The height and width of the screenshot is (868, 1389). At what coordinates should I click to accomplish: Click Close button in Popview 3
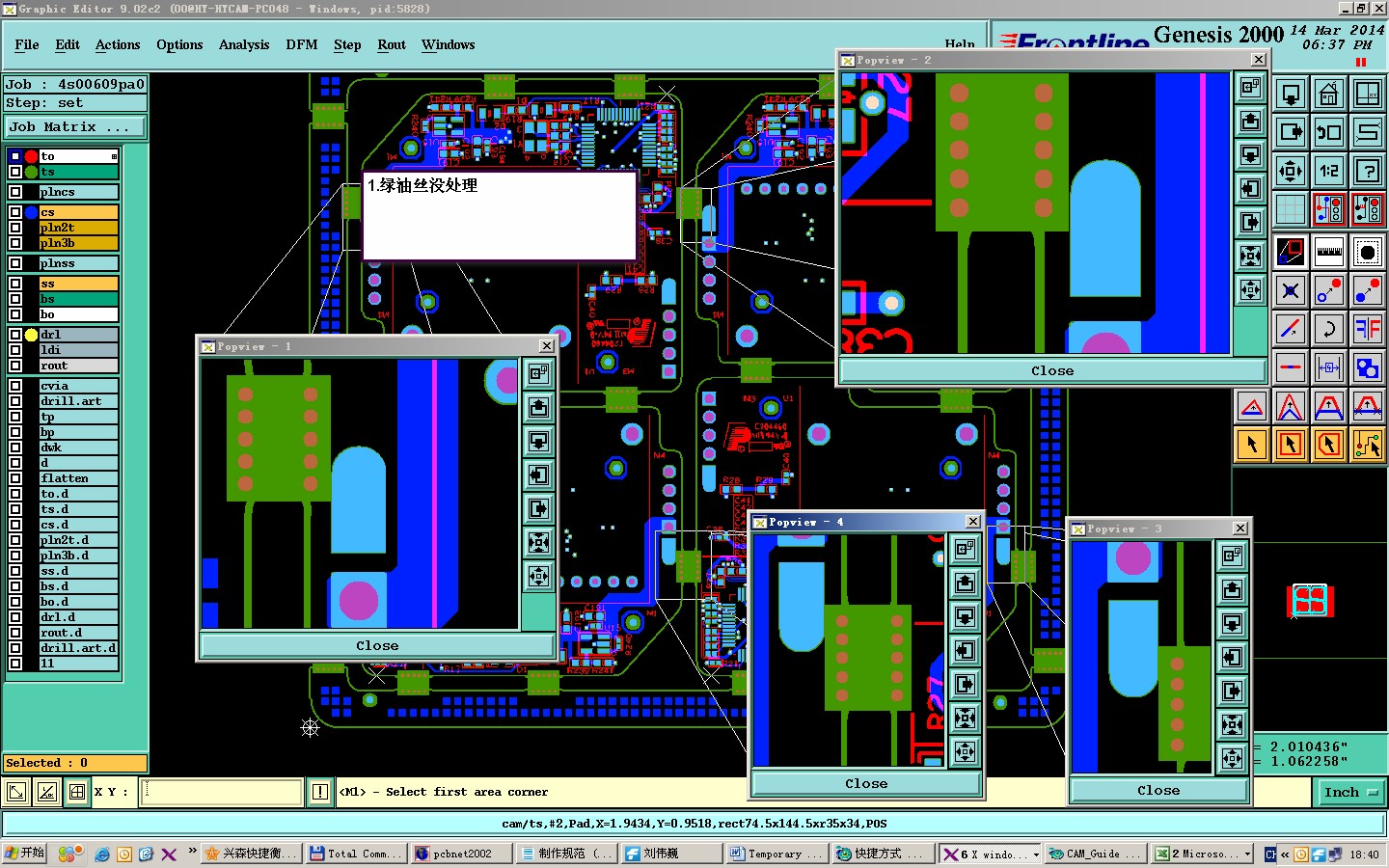1158,791
